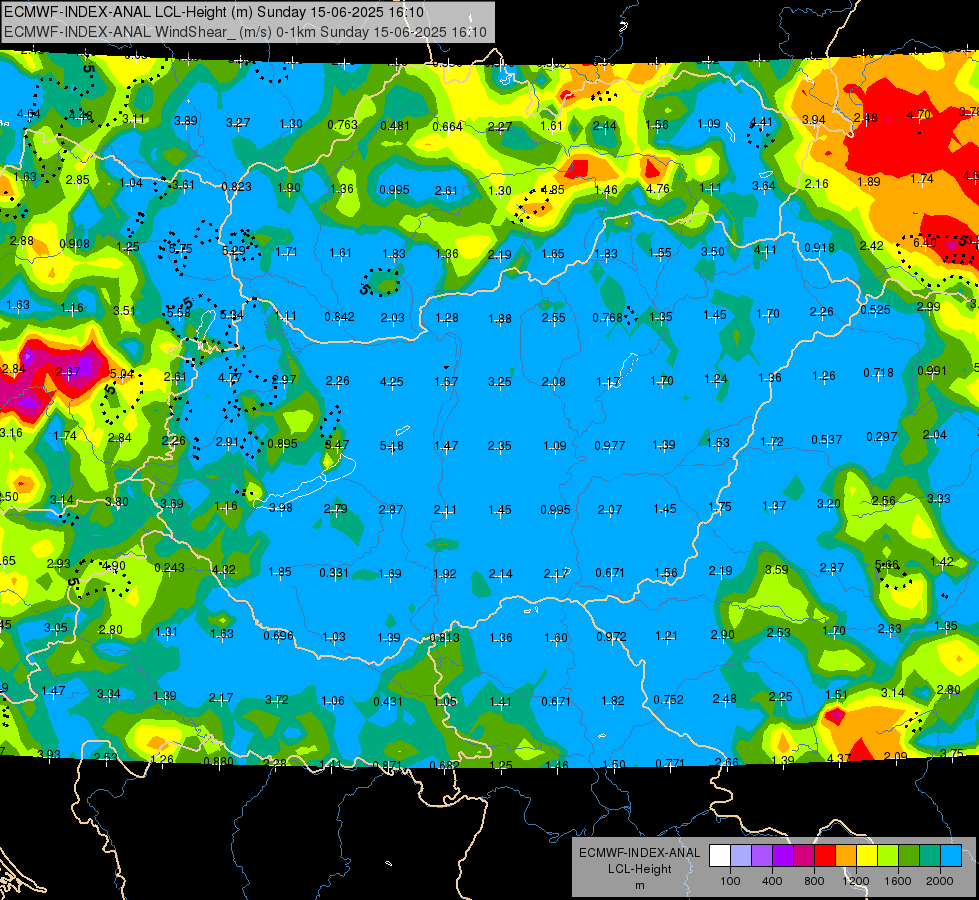
Task: Click the wind shear value 0.918
Action: click(x=819, y=248)
